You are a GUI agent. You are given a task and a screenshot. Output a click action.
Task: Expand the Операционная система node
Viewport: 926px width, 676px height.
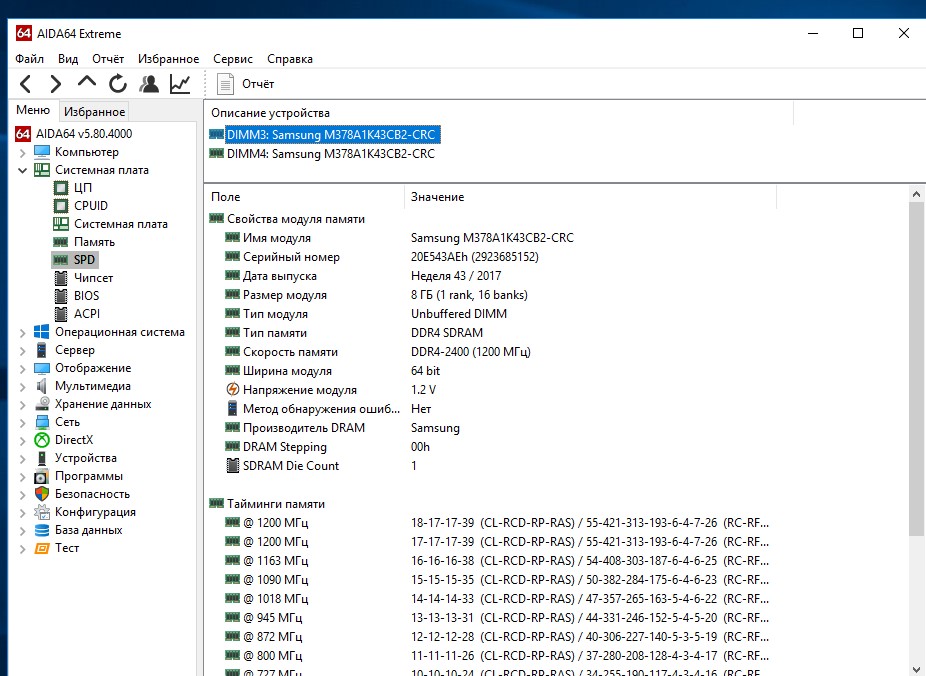point(22,333)
